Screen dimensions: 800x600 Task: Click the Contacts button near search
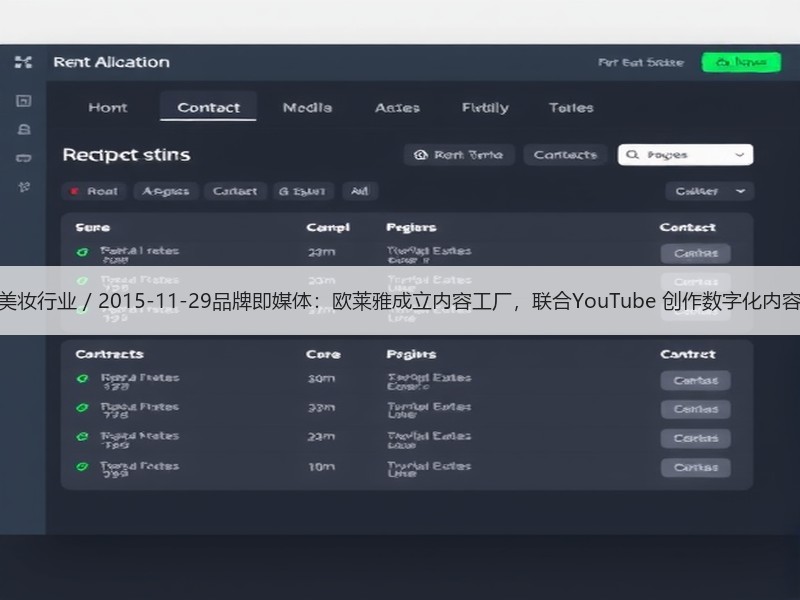click(565, 155)
